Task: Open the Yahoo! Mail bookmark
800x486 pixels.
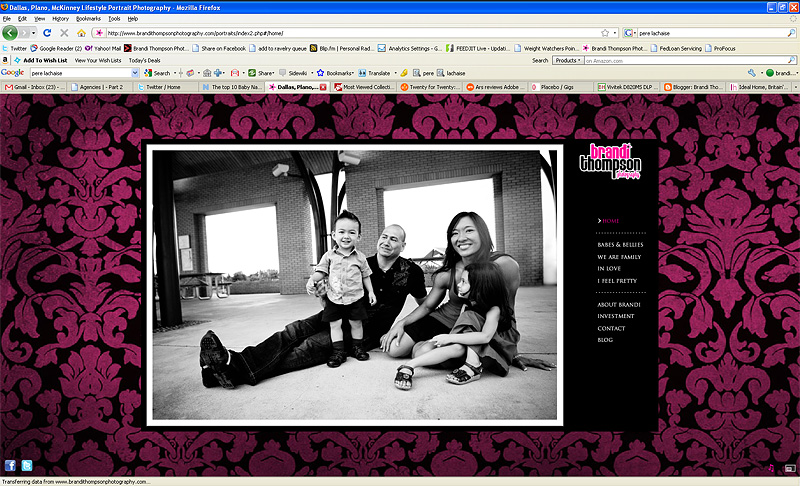Action: [103, 48]
